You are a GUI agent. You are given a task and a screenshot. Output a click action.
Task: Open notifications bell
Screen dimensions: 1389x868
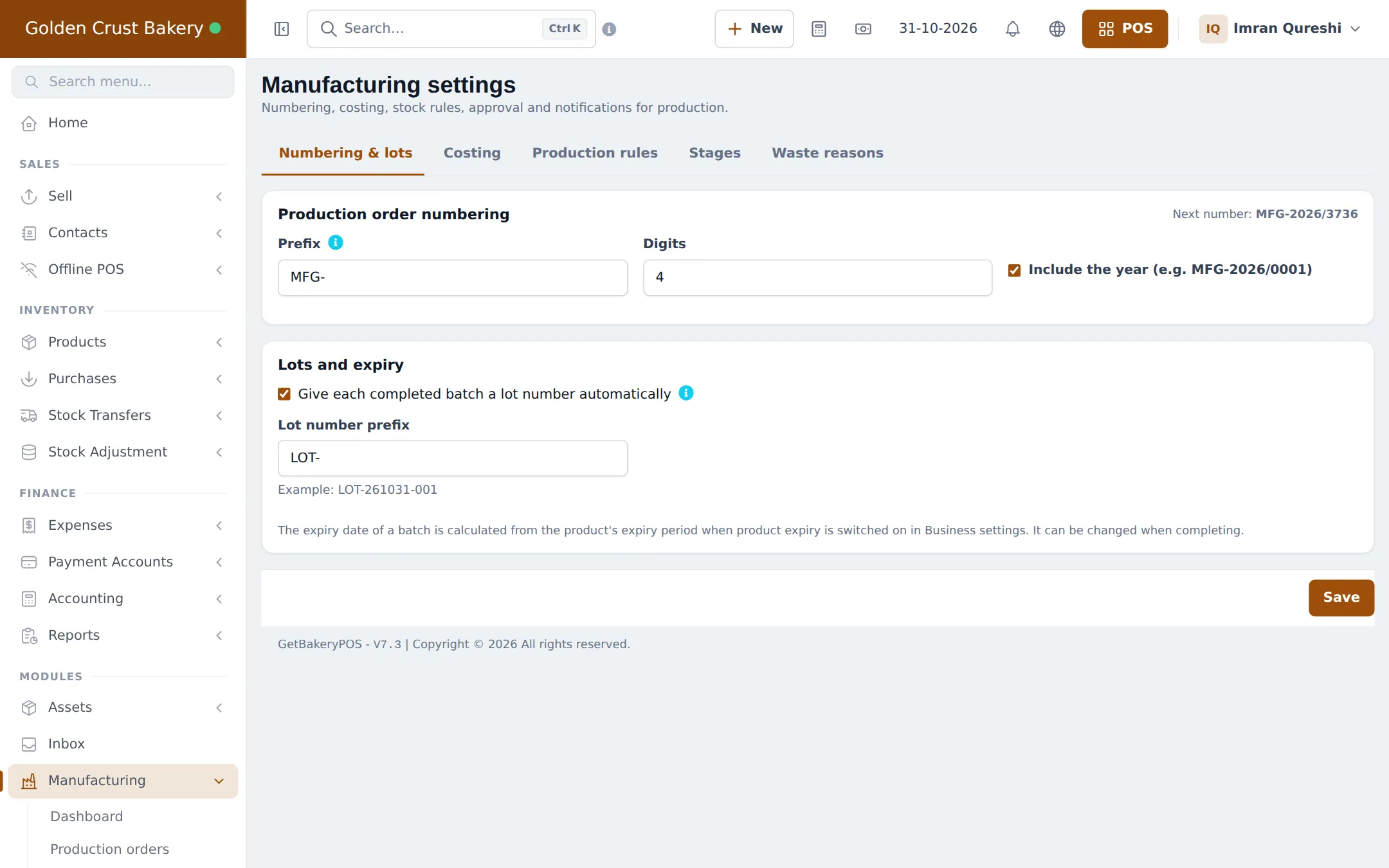[x=1013, y=29]
